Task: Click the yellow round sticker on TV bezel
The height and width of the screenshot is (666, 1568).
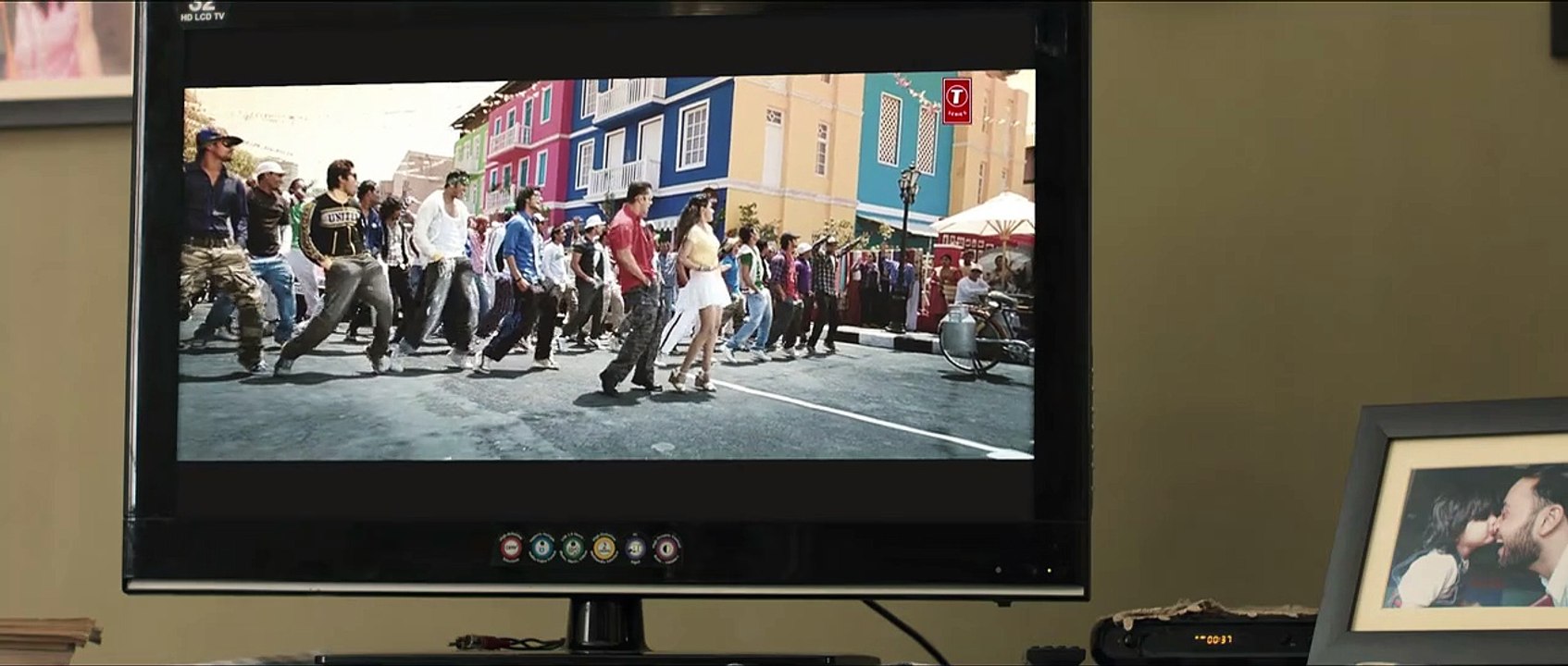Action: pyautogui.click(x=604, y=548)
